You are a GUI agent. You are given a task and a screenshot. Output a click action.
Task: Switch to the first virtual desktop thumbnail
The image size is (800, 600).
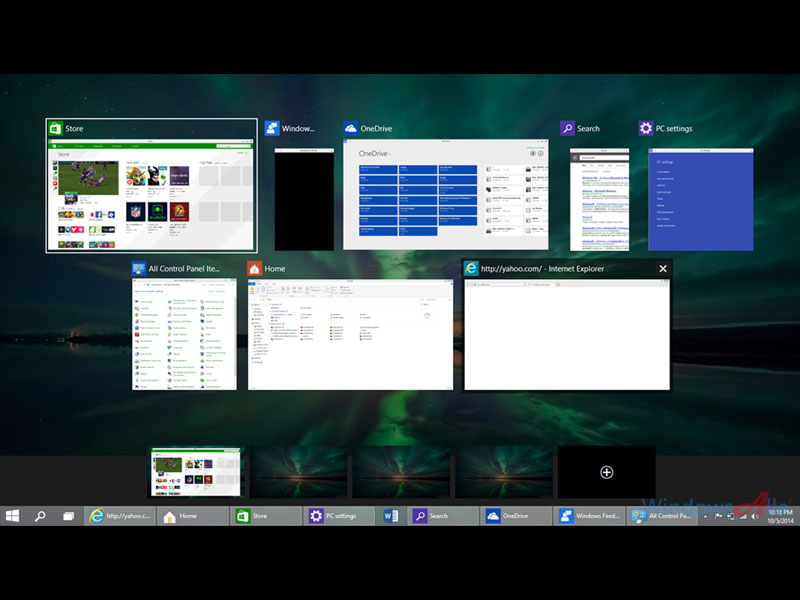pyautogui.click(x=197, y=472)
